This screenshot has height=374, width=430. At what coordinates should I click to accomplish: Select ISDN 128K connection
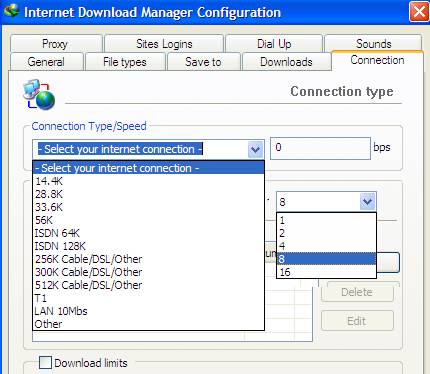[148, 246]
